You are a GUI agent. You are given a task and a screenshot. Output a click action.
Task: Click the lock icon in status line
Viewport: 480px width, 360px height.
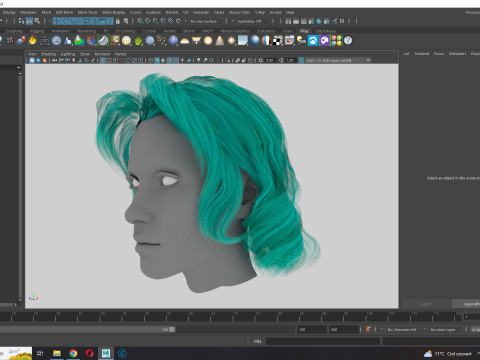tap(117, 21)
